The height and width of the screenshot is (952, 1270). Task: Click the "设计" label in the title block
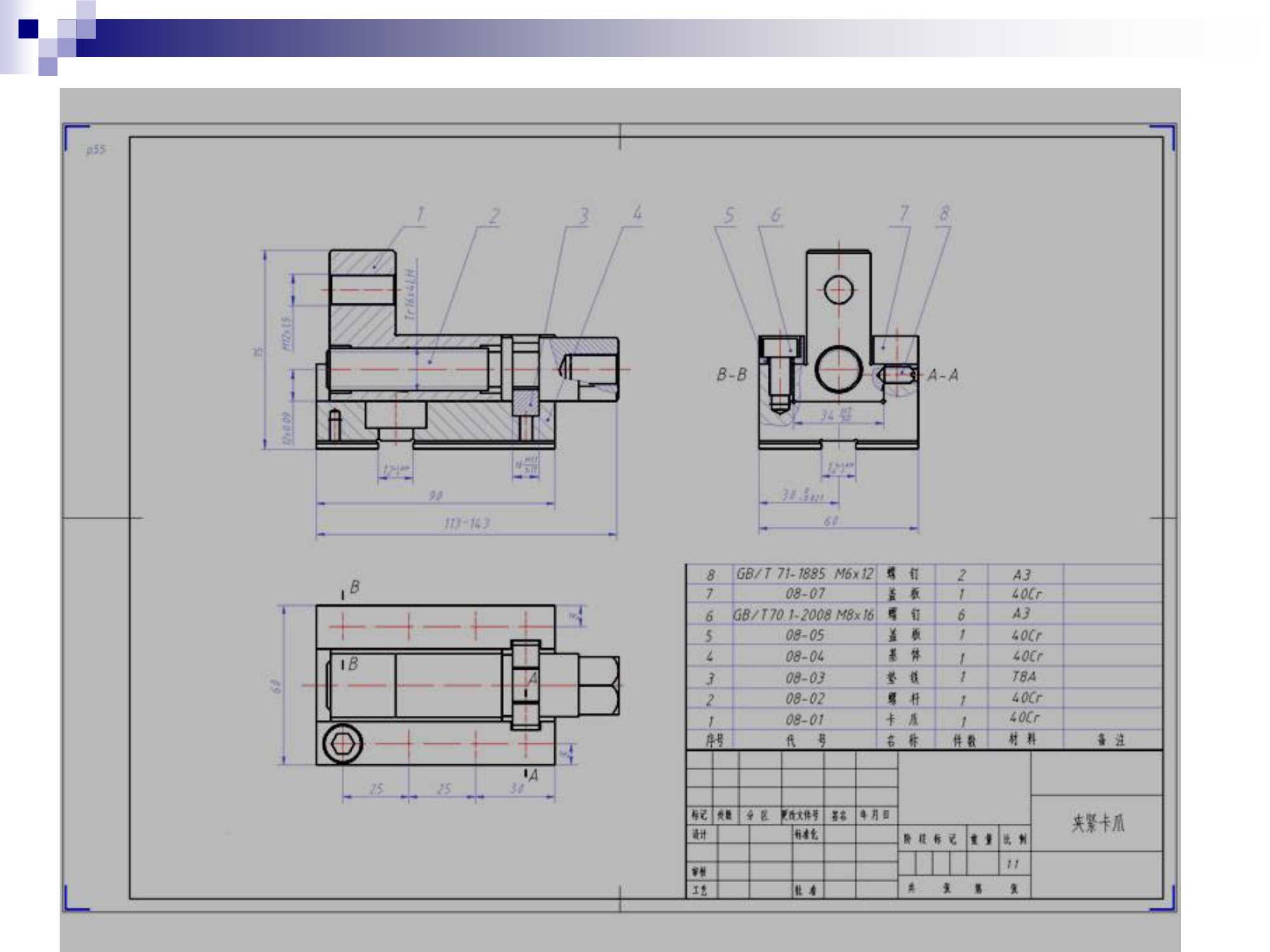[699, 834]
